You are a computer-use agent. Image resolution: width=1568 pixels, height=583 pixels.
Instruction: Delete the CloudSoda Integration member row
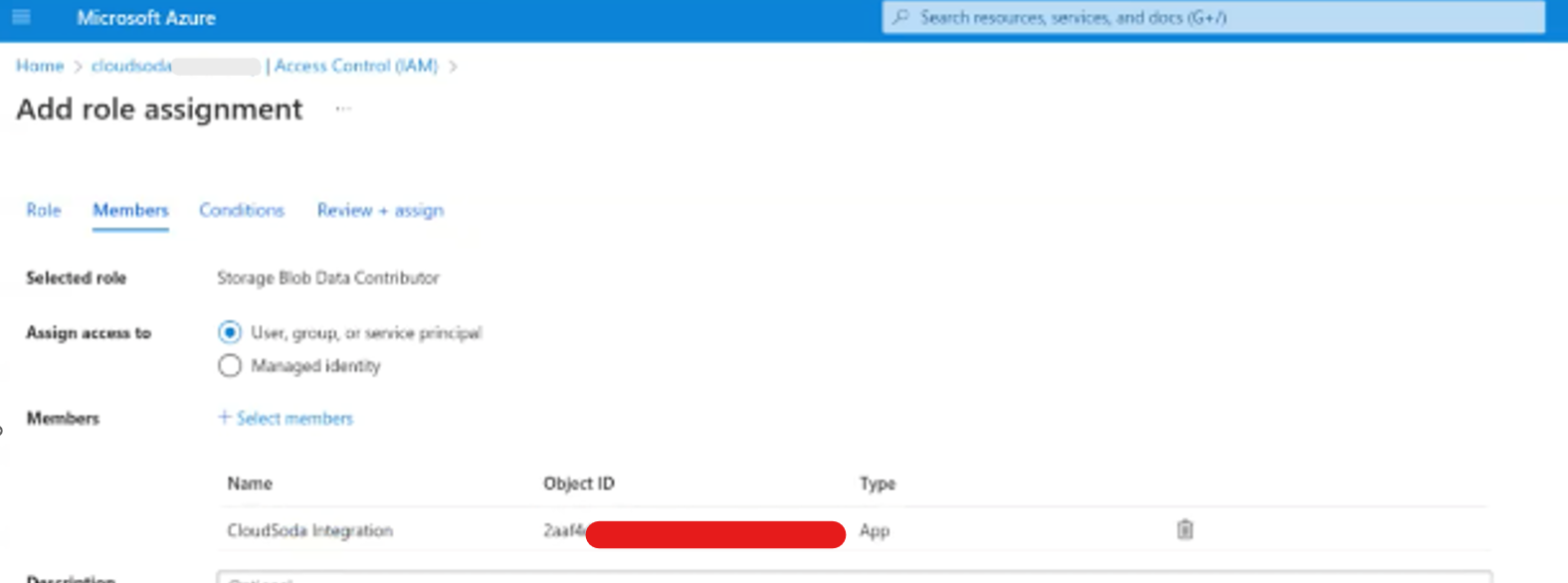click(x=1184, y=529)
